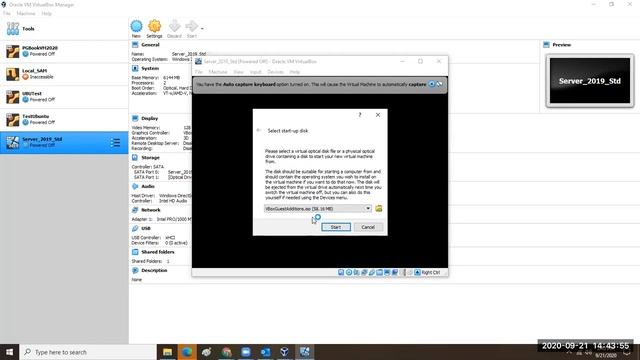The width and height of the screenshot is (640, 360).
Task: Click the Windows Start button
Action: [x=9, y=352]
